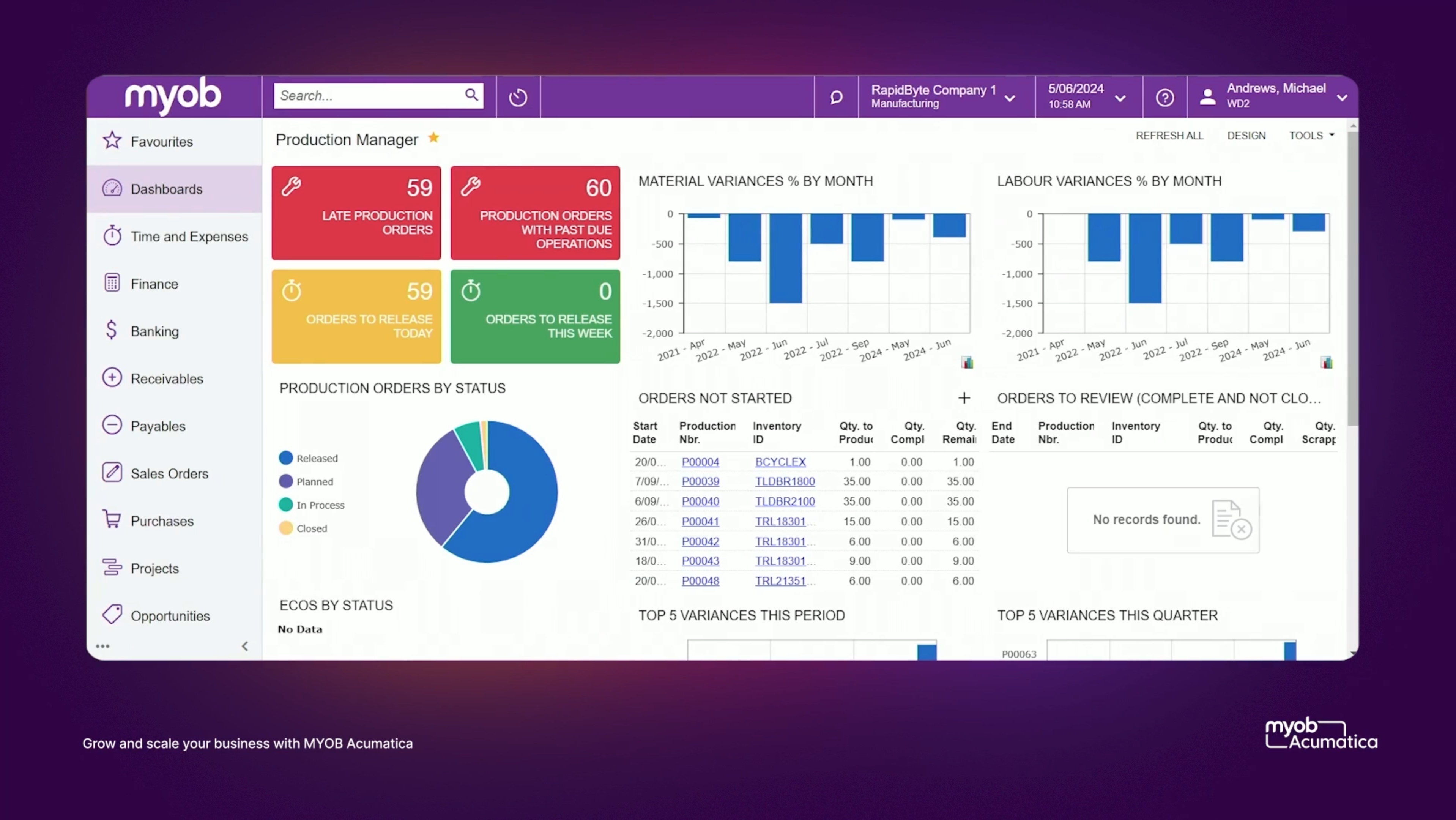Select Banking from the sidebar menu
Screen dimensions: 1456x820
[x=154, y=331]
